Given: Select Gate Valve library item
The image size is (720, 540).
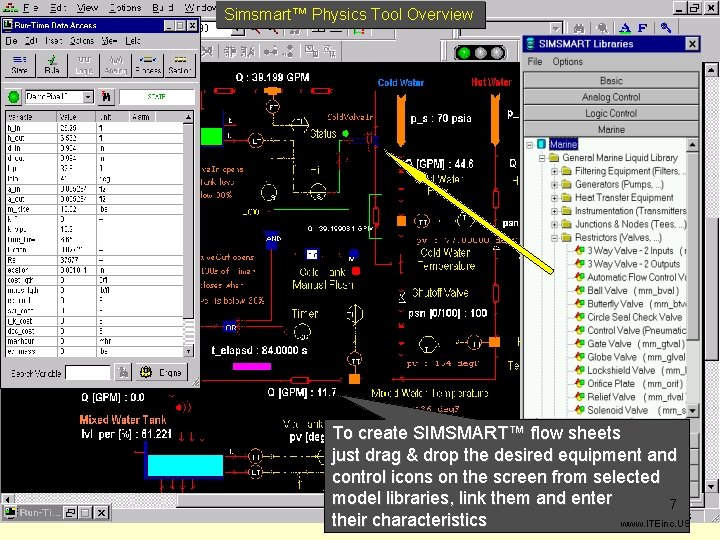Looking at the screenshot, I should [630, 344].
